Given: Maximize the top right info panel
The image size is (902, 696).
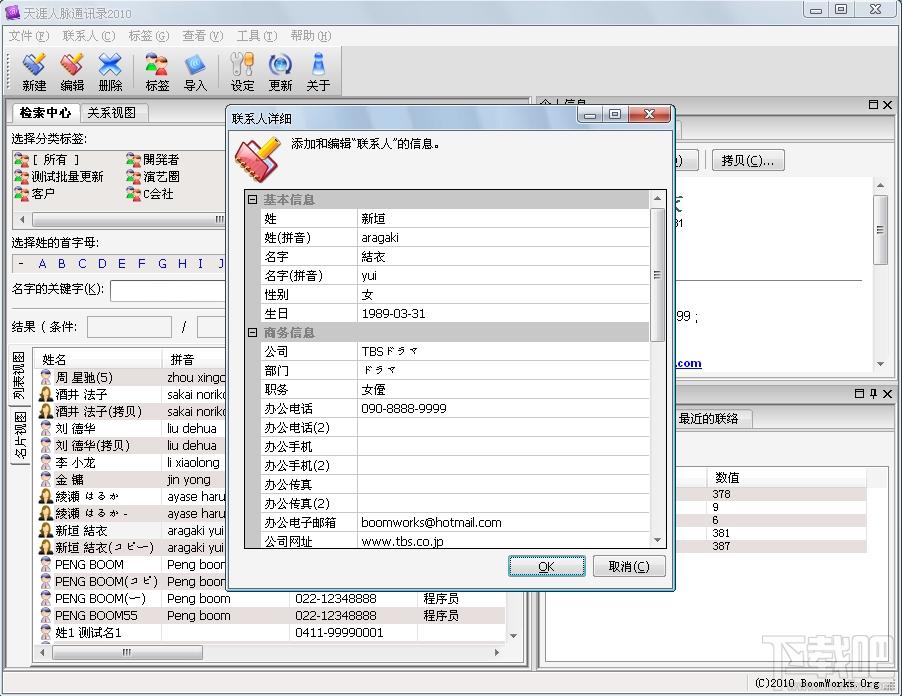Looking at the screenshot, I should pos(873,105).
